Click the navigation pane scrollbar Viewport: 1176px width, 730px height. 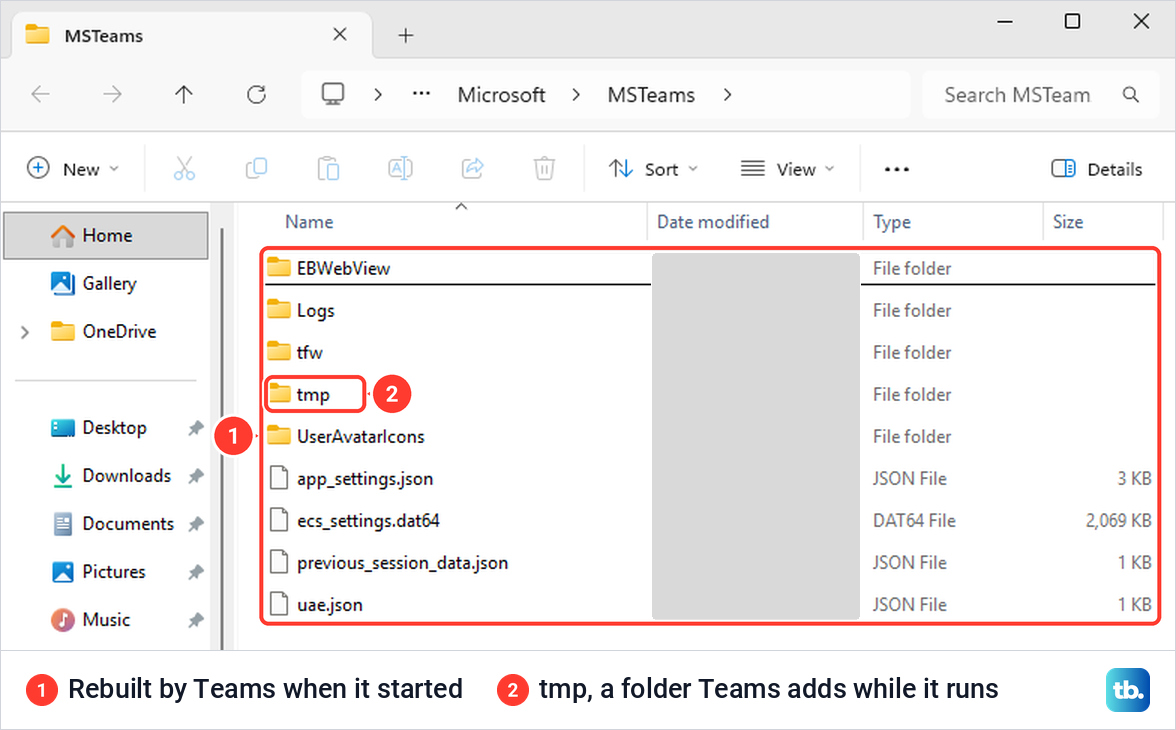[x=222, y=439]
